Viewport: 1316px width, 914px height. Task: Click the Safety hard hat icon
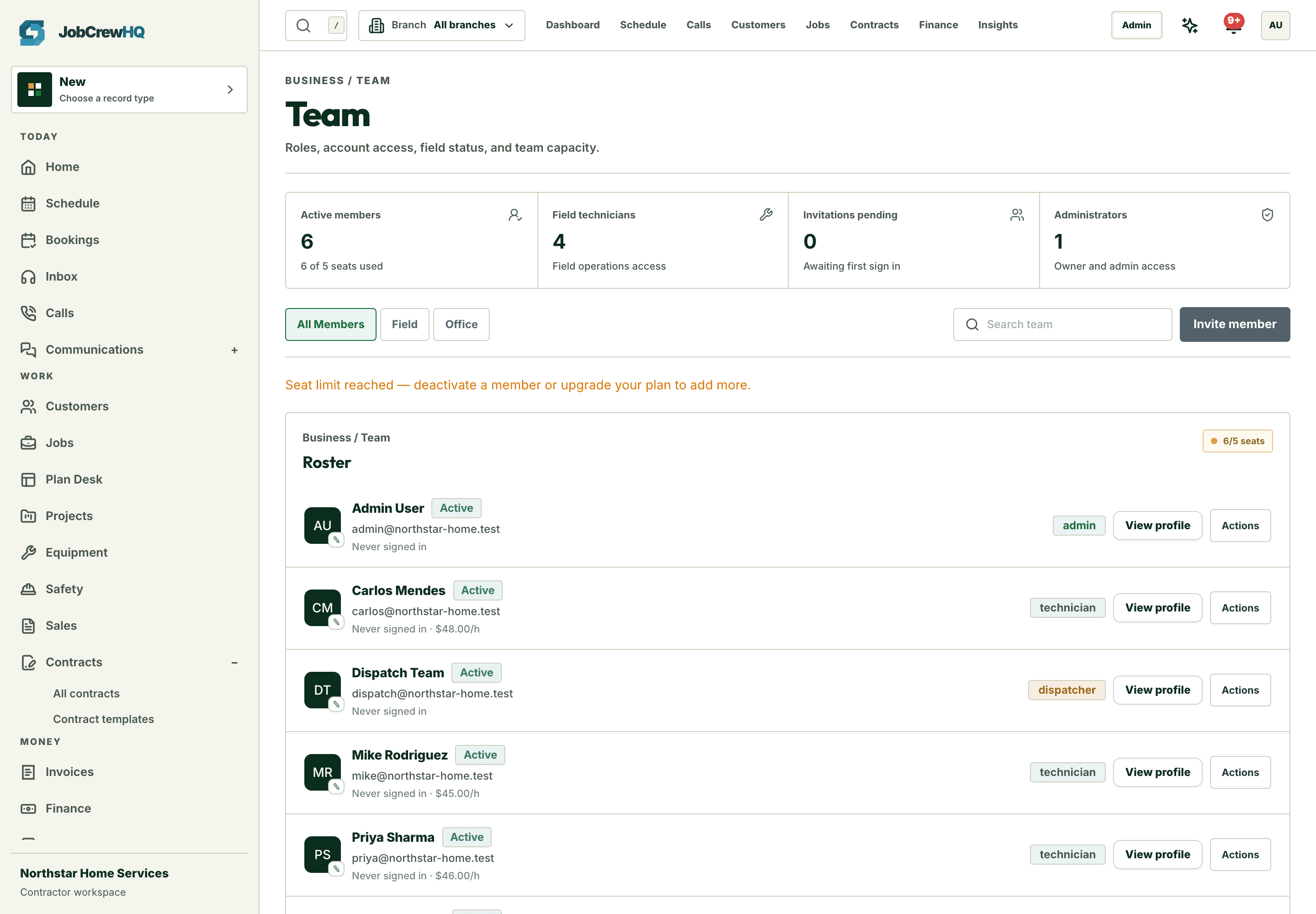click(28, 589)
